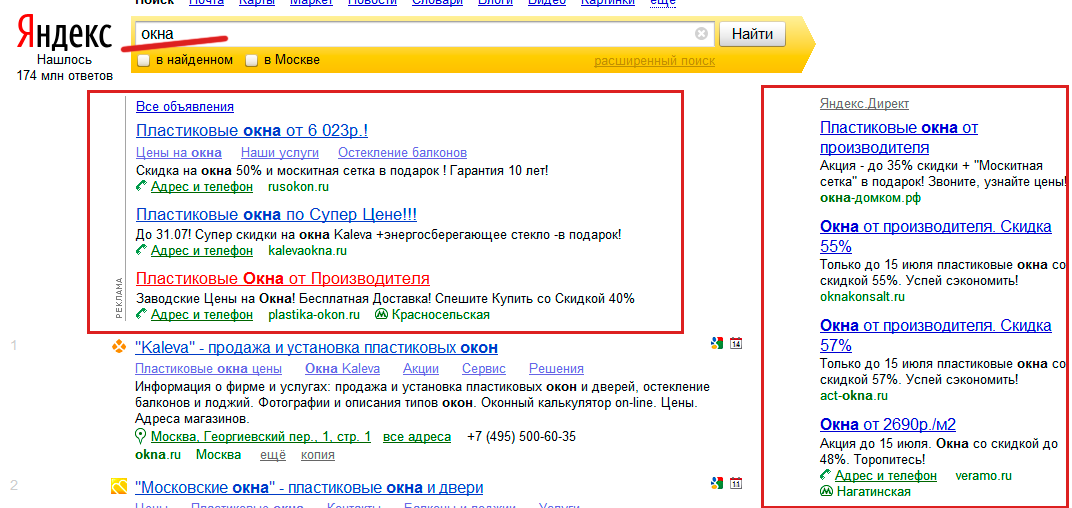The height and width of the screenshot is (508, 1072).
Task: Open the 'расширенный поиск' link
Action: [654, 62]
